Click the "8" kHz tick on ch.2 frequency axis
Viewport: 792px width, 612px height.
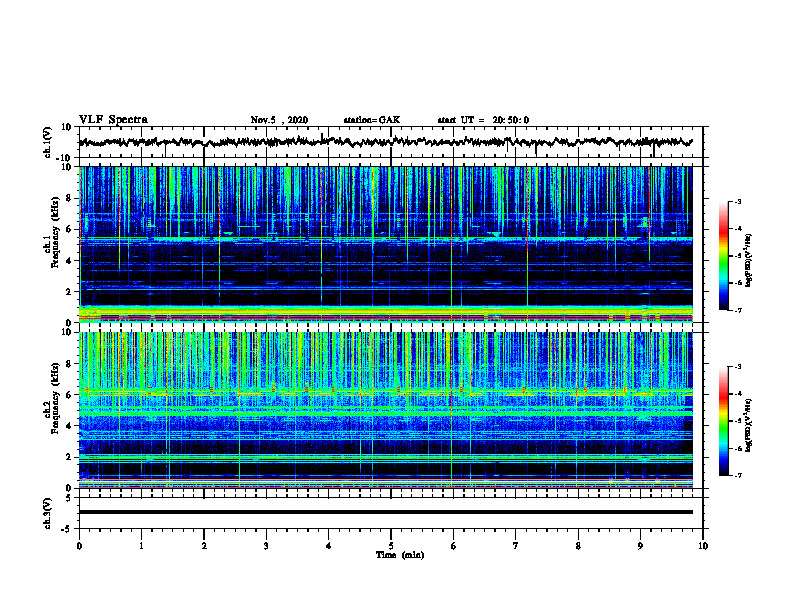coord(70,364)
